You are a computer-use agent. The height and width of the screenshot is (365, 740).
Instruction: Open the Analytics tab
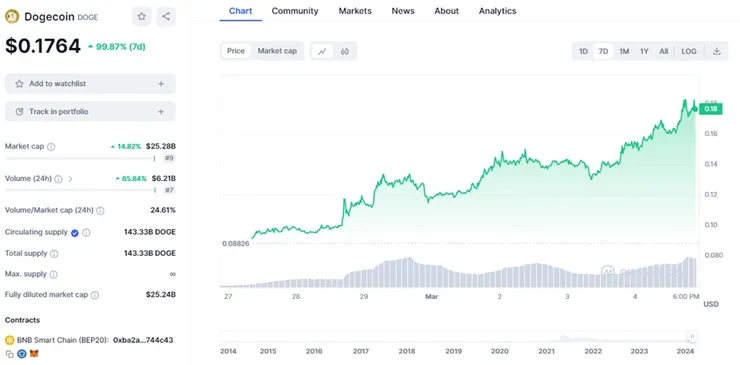497,11
